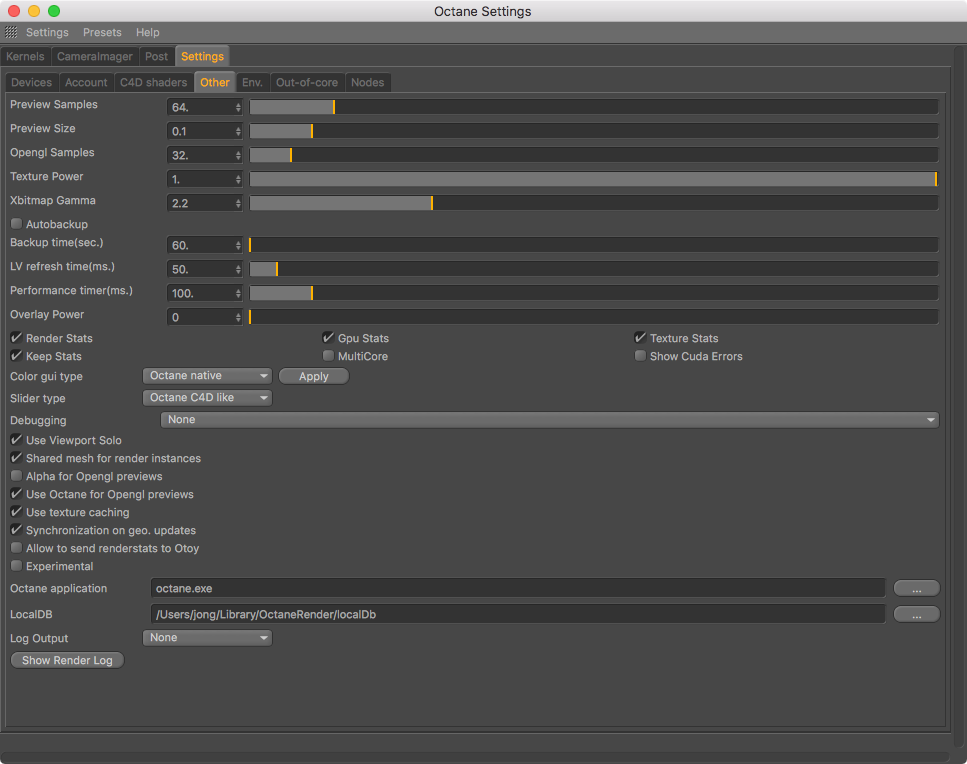Click the Preview Size stepper arrows
967x764 pixels.
click(x=238, y=131)
